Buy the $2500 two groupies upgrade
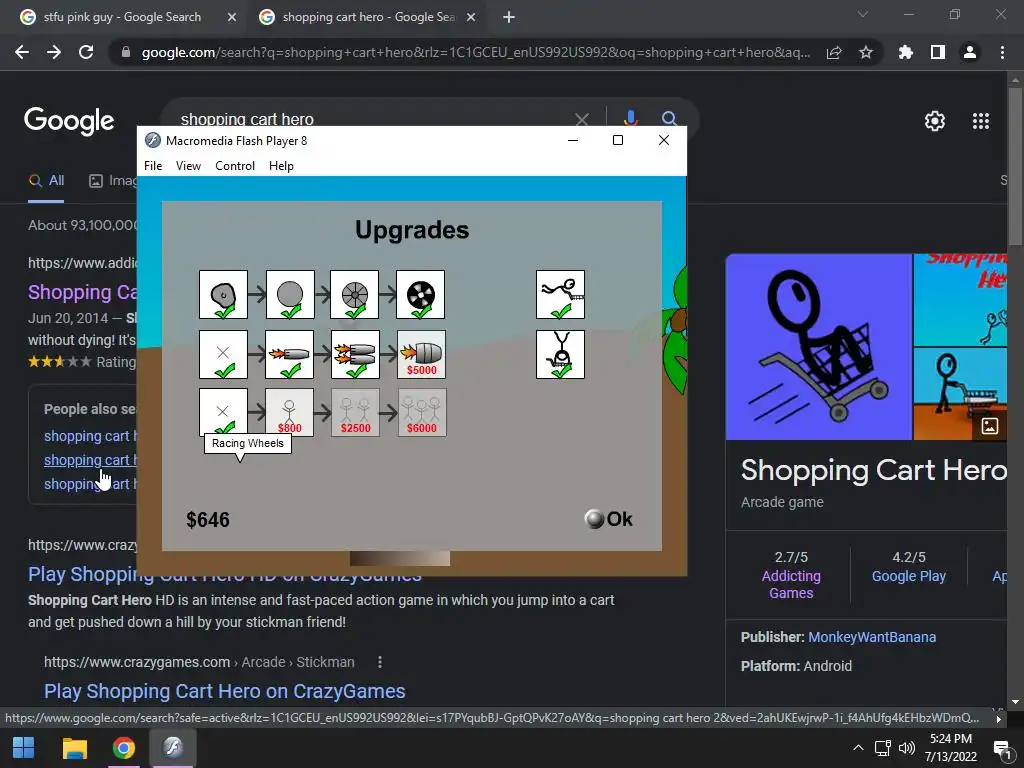The image size is (1024, 768). point(355,412)
